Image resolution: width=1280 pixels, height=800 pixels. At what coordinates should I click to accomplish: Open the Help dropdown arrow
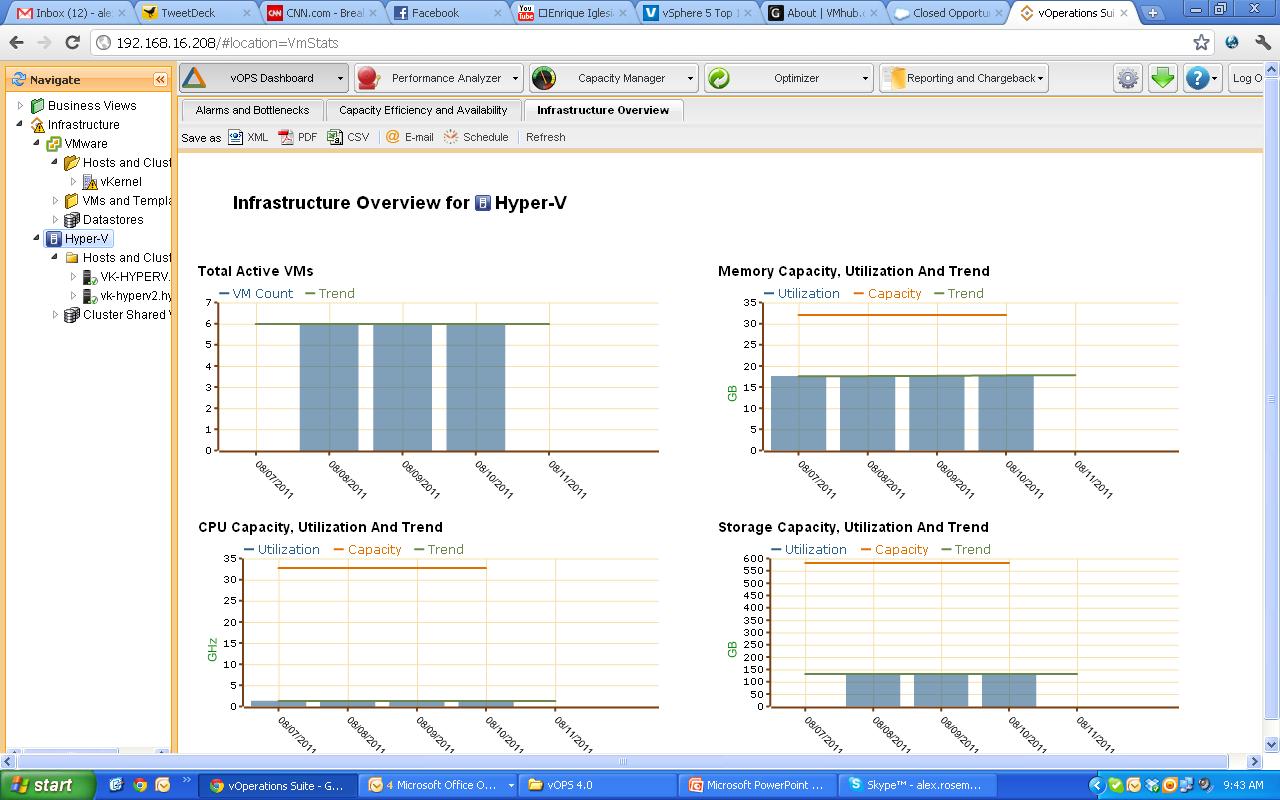1215,78
